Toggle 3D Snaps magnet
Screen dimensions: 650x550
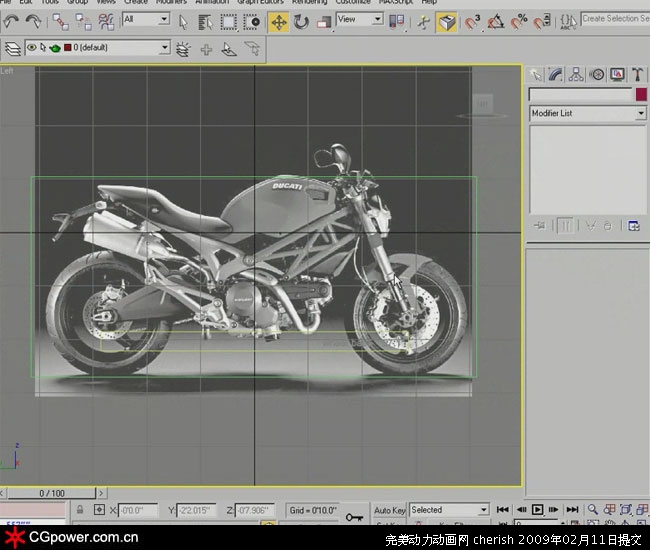click(x=472, y=22)
